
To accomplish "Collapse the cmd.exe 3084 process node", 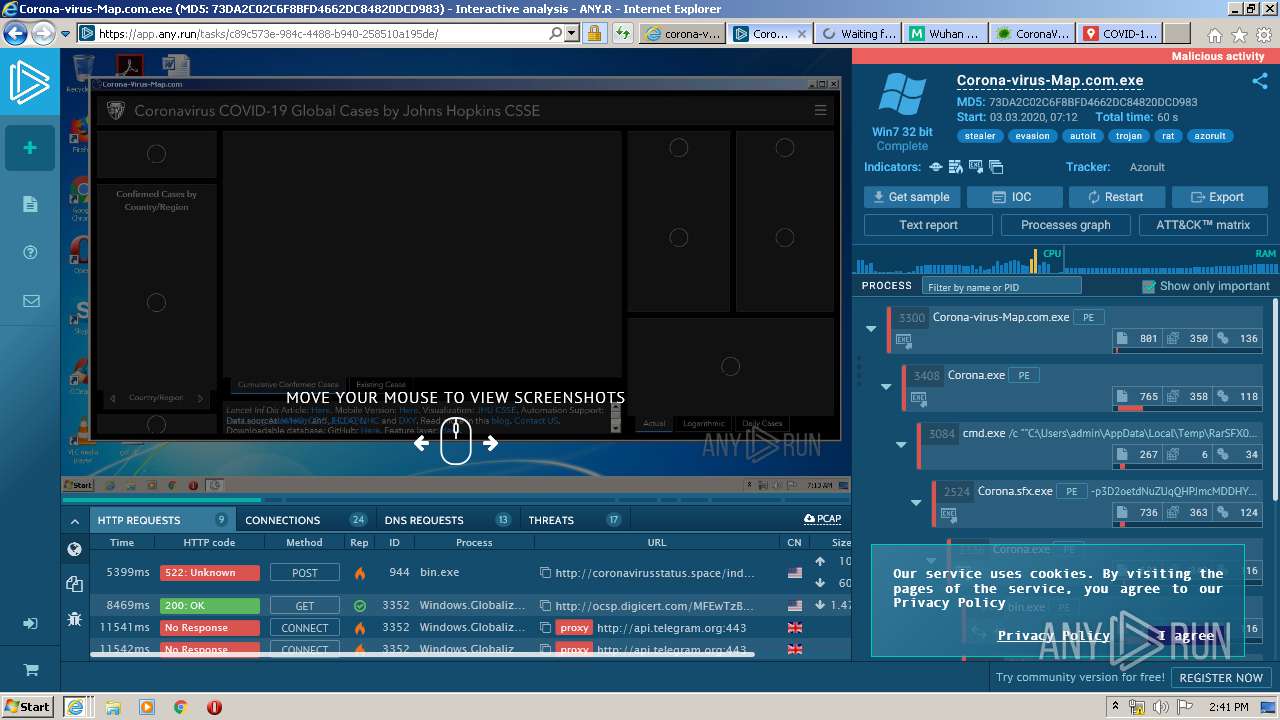I will click(x=901, y=444).
